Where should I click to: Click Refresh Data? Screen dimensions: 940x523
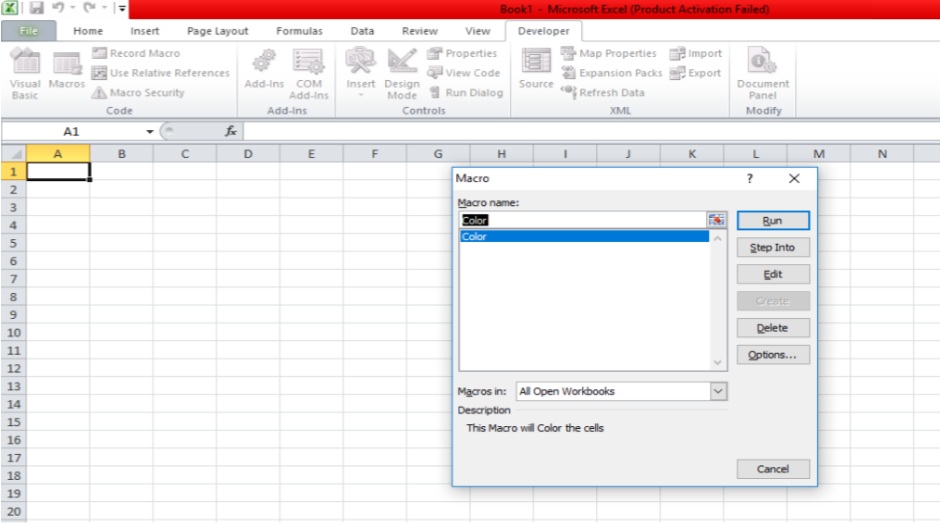pyautogui.click(x=602, y=92)
